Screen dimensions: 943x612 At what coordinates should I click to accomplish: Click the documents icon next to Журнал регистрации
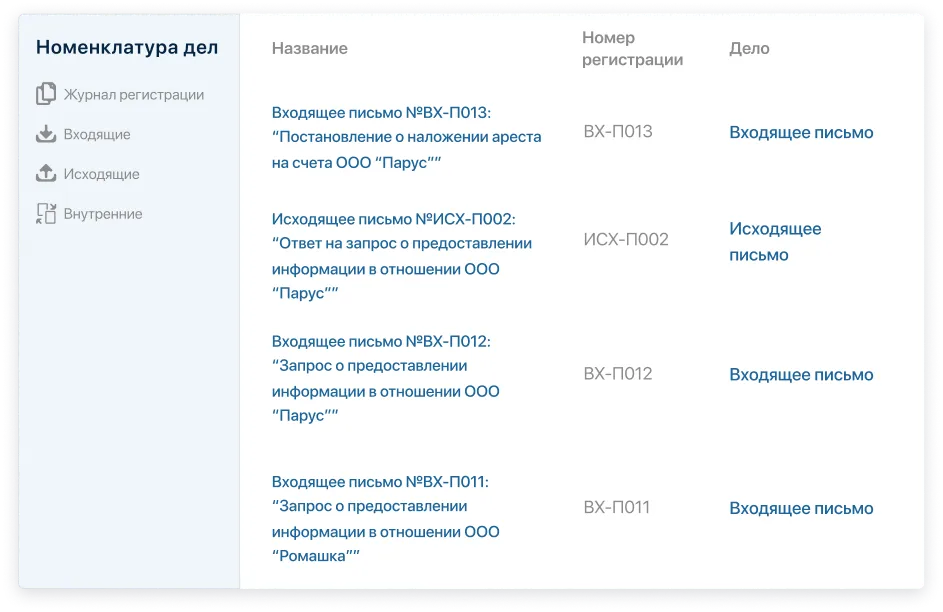[x=46, y=94]
